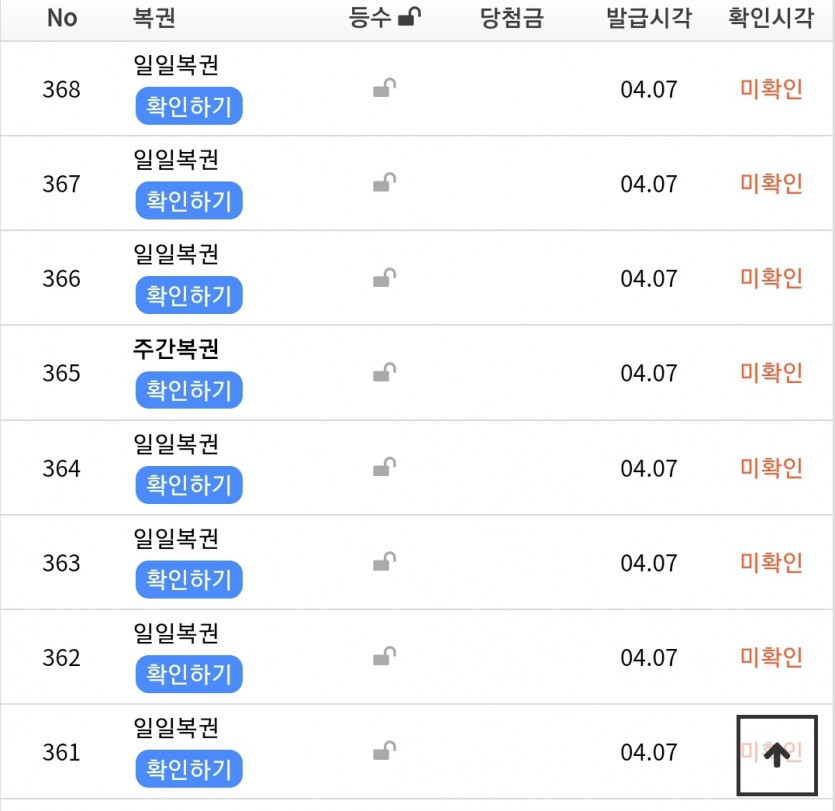This screenshot has height=811, width=835.
Task: Click the lock icon in row 367
Action: [384, 183]
